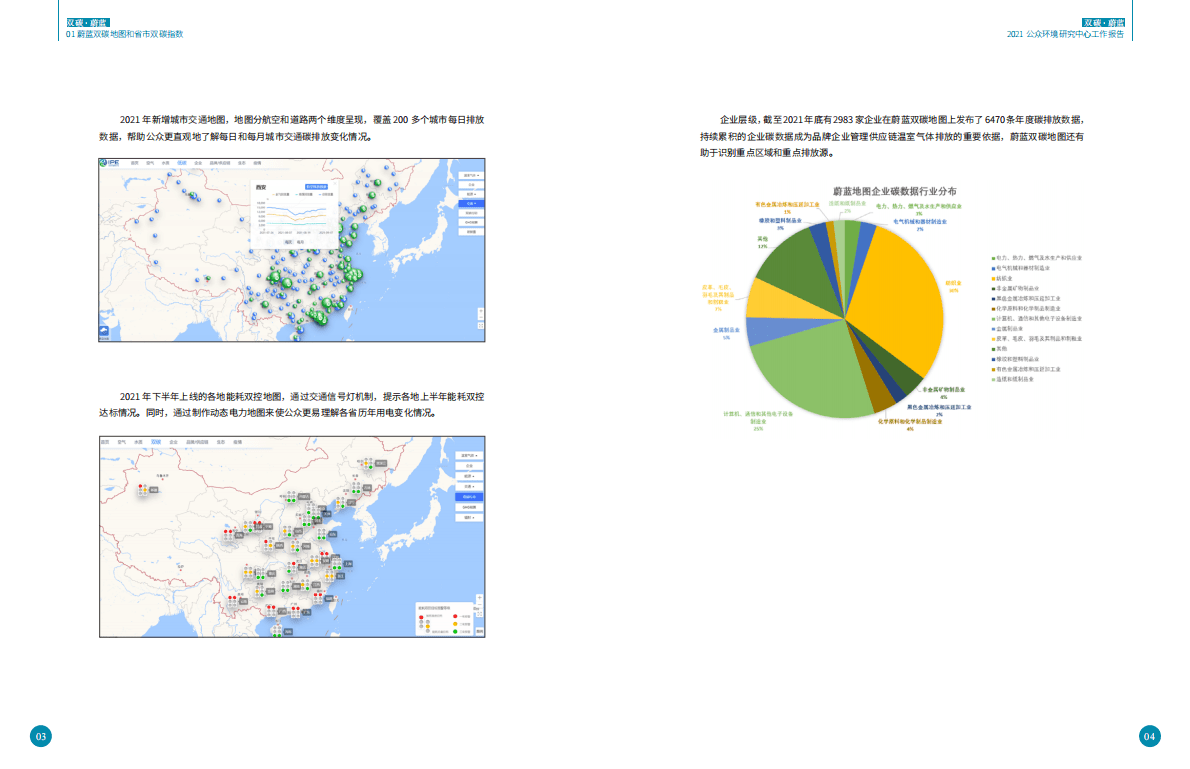Click the fullscreen icon on the traffic map
The image size is (1190, 769).
pos(480,323)
